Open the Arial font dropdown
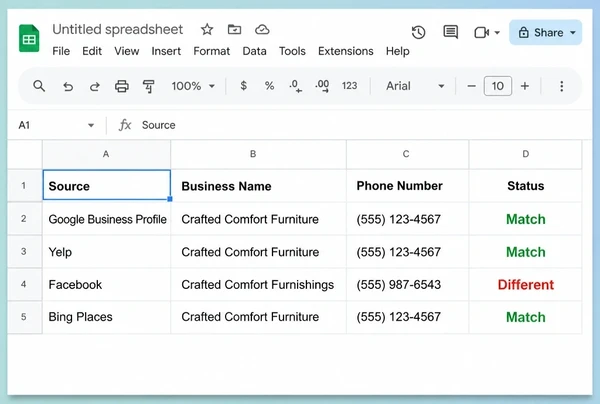Image resolution: width=600 pixels, height=404 pixels. click(x=415, y=86)
